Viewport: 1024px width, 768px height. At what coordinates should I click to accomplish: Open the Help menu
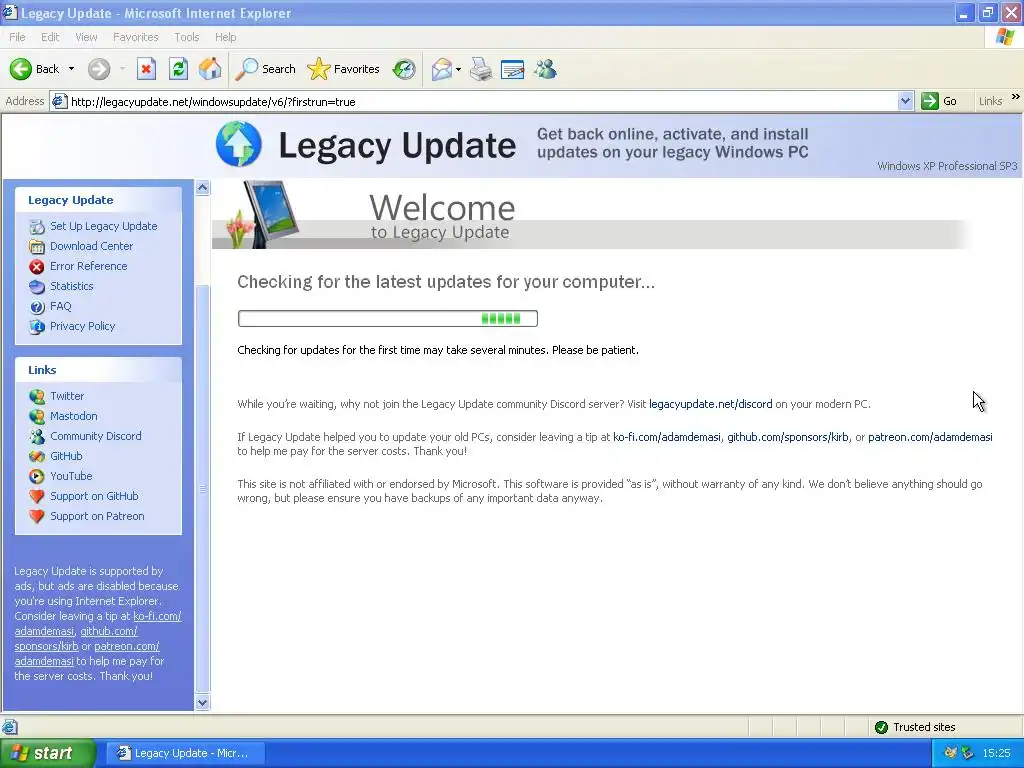pyautogui.click(x=225, y=37)
